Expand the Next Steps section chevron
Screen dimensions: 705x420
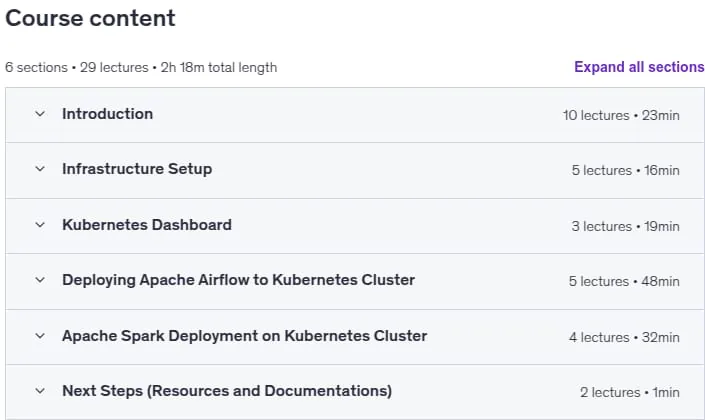tap(40, 391)
